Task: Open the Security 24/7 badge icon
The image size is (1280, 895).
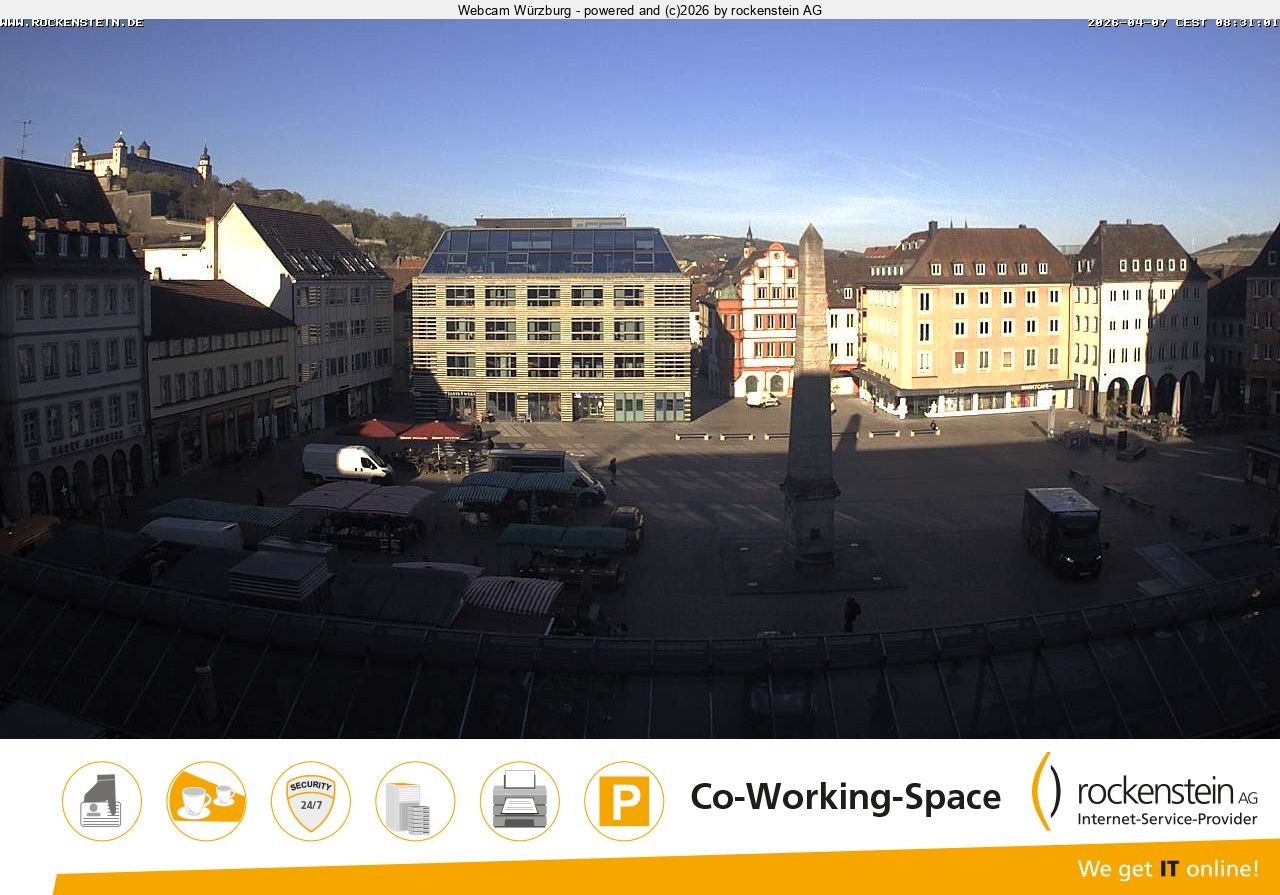Action: pos(310,800)
